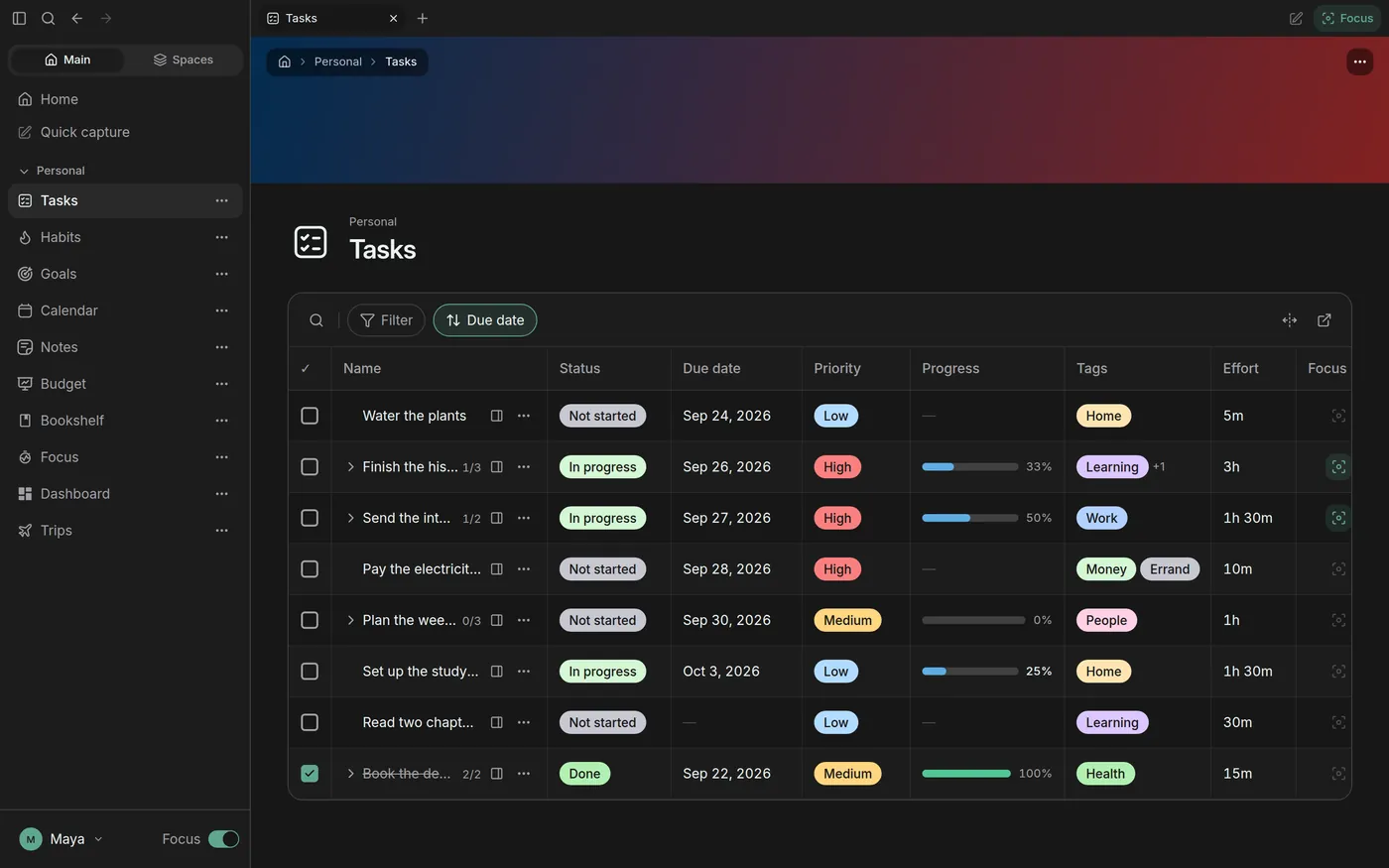Open side peek for Water the plants
1389x868 pixels.
[x=497, y=416]
